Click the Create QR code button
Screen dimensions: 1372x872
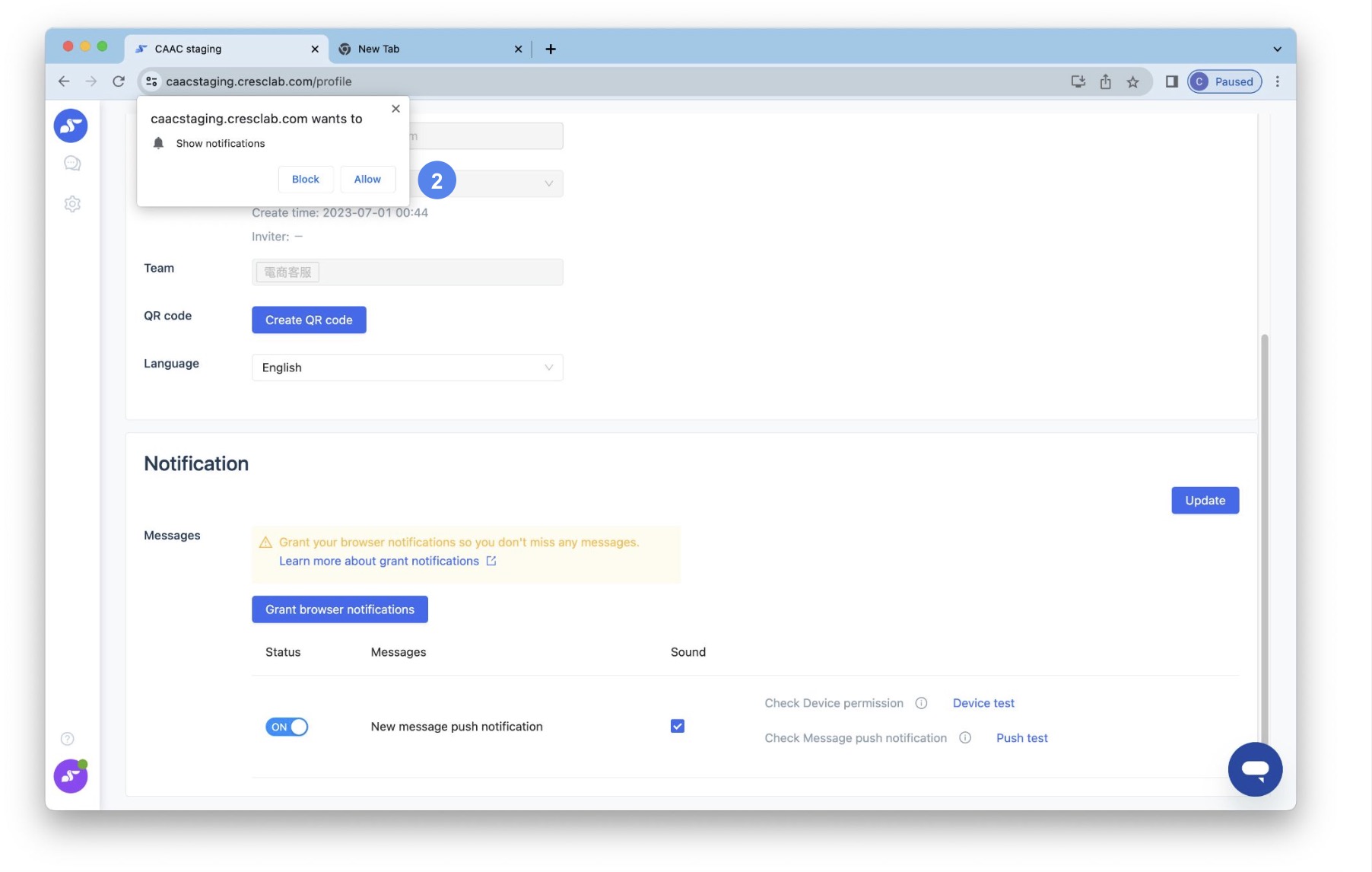coord(309,320)
